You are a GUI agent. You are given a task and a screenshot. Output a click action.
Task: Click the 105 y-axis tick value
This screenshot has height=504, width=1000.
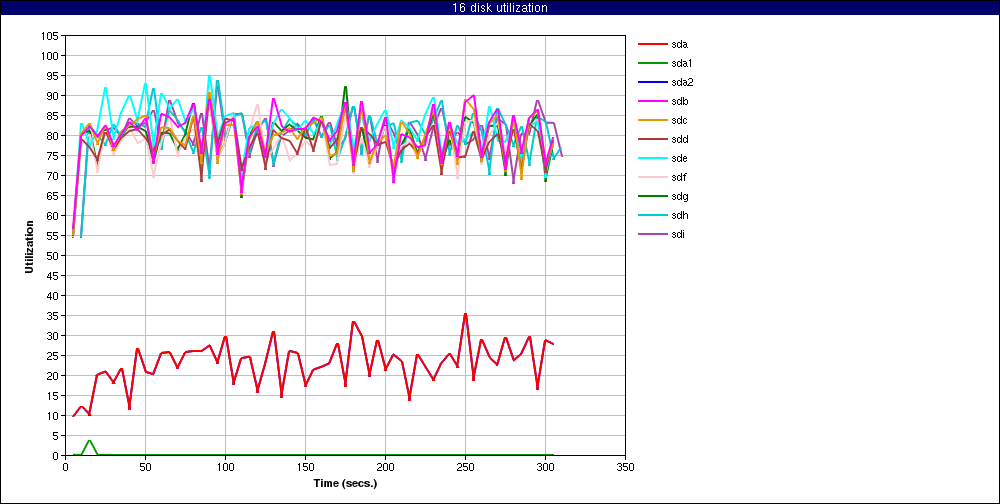pyautogui.click(x=50, y=36)
